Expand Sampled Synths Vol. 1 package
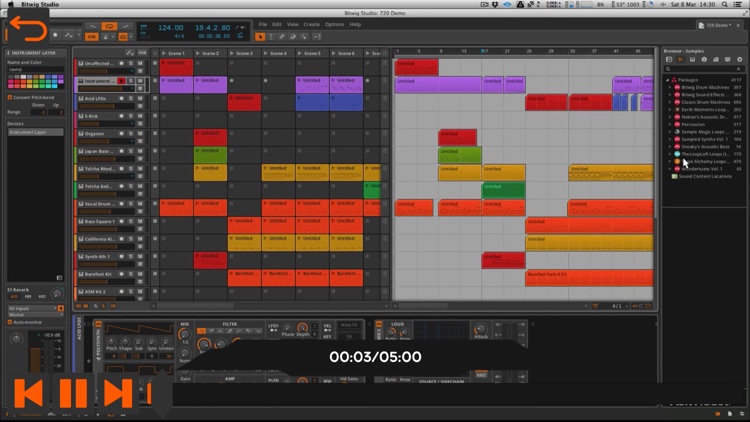The image size is (750, 422). click(x=670, y=139)
